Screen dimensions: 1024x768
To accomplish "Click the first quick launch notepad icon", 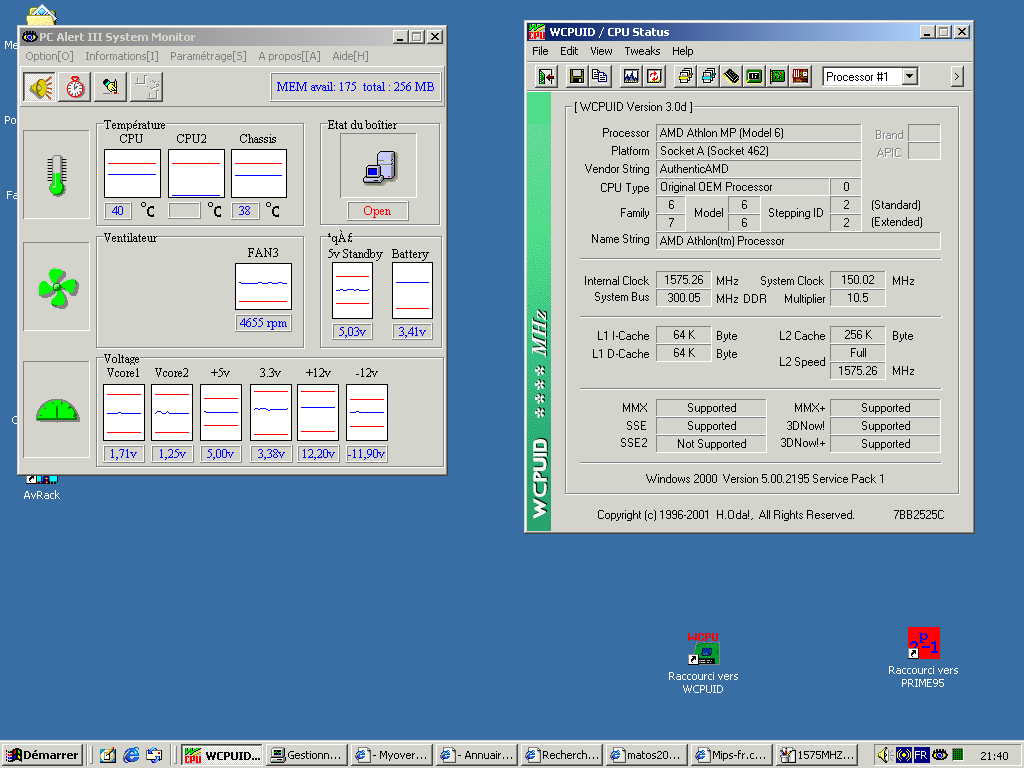I will coord(108,755).
